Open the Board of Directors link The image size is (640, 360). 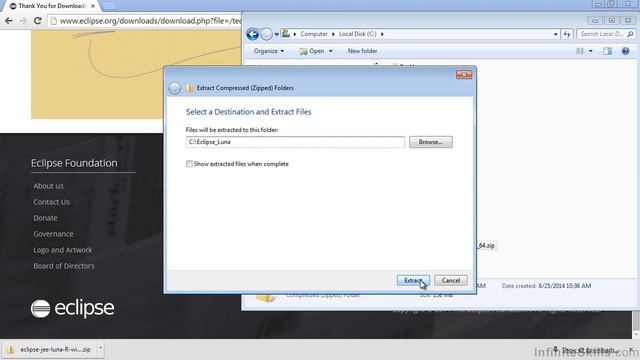64,266
